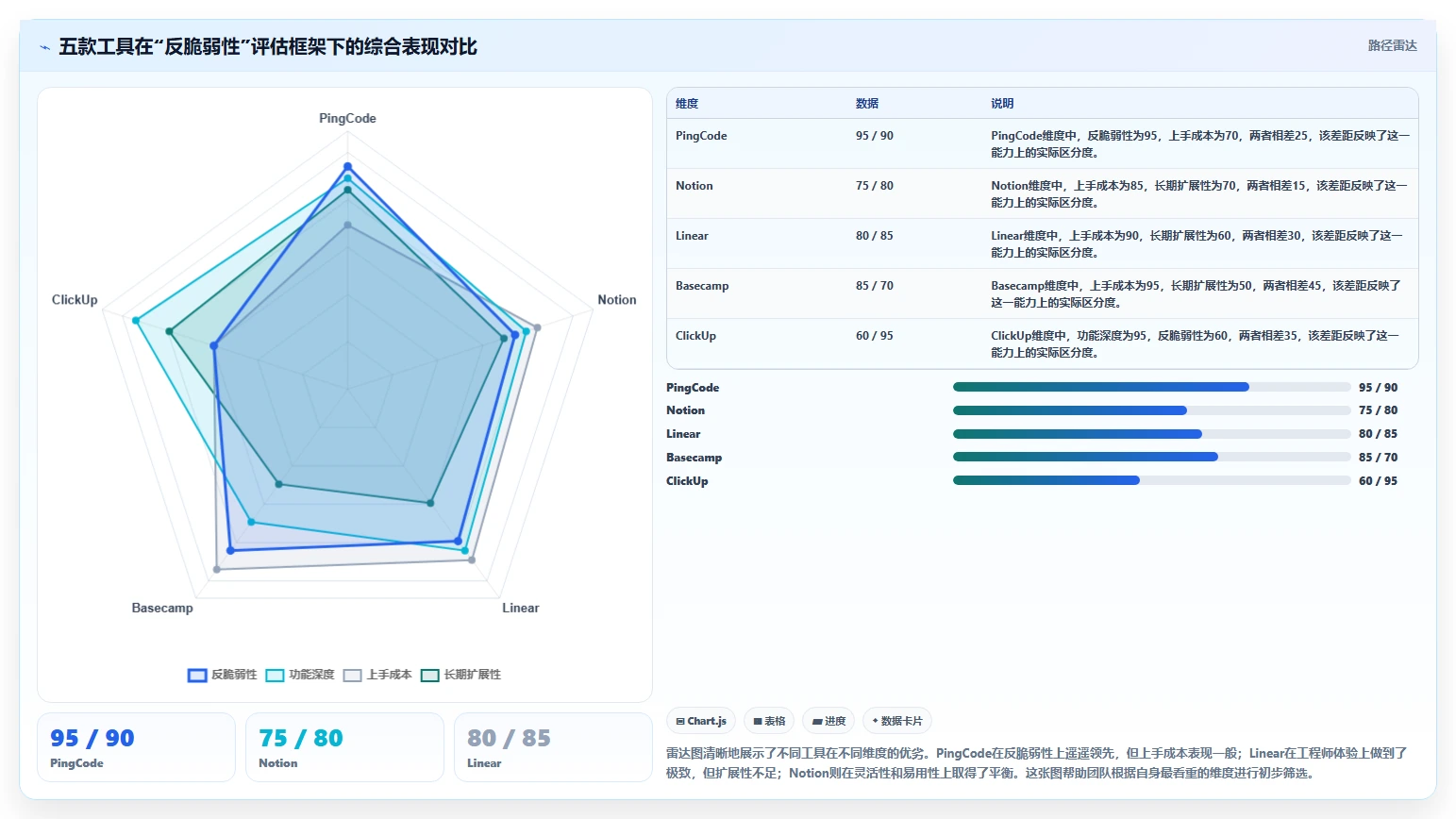Open the 80 / 85 Linear data card
The width and height of the screenshot is (1456, 819).
(x=553, y=747)
